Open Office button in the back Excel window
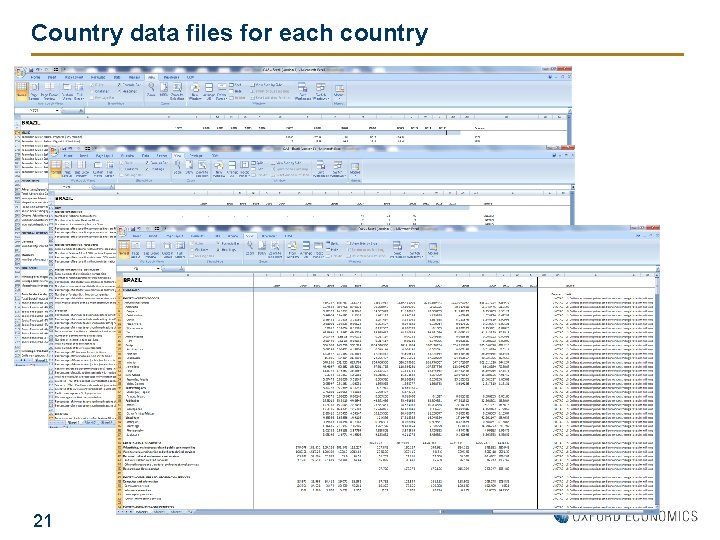720x540 pixels. coord(20,72)
